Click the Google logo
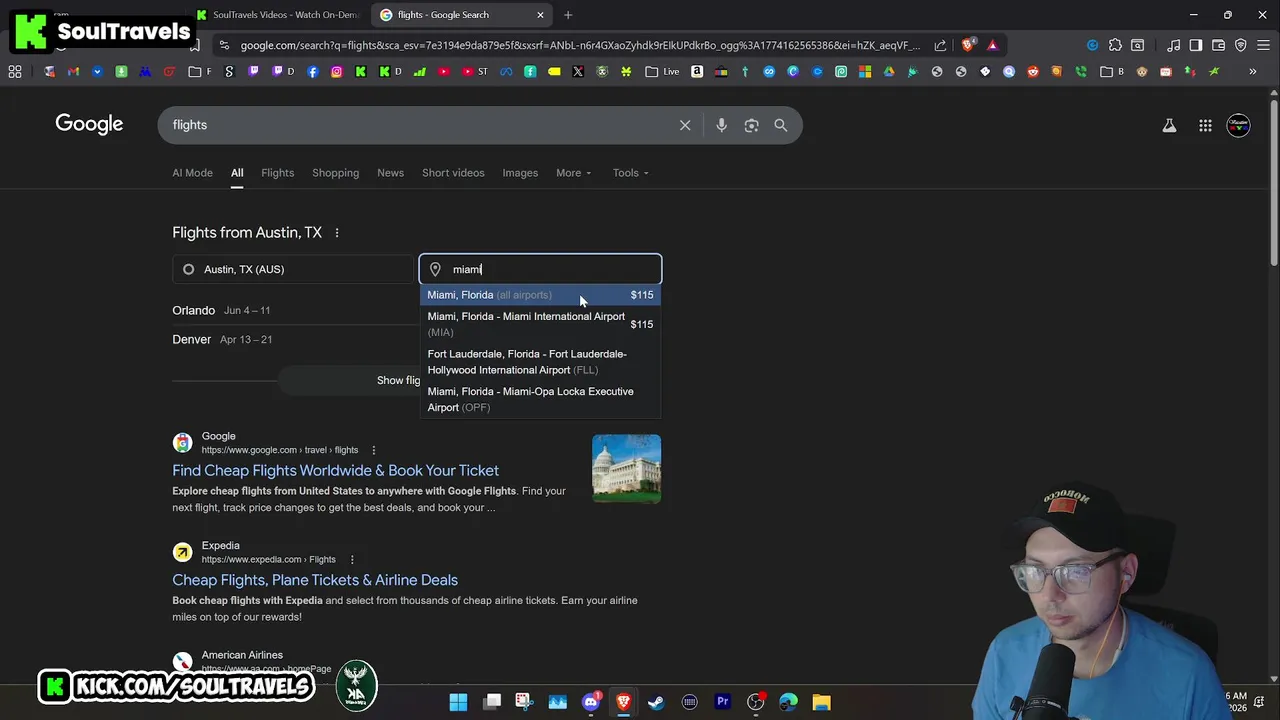 [89, 124]
